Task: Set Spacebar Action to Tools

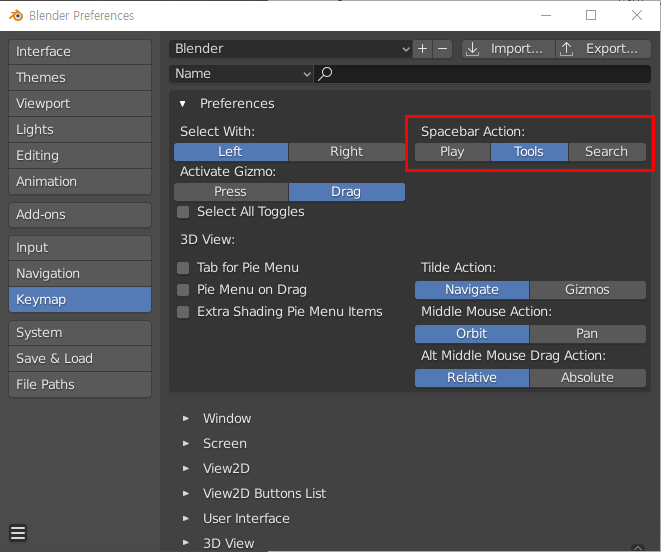Action: coord(529,152)
